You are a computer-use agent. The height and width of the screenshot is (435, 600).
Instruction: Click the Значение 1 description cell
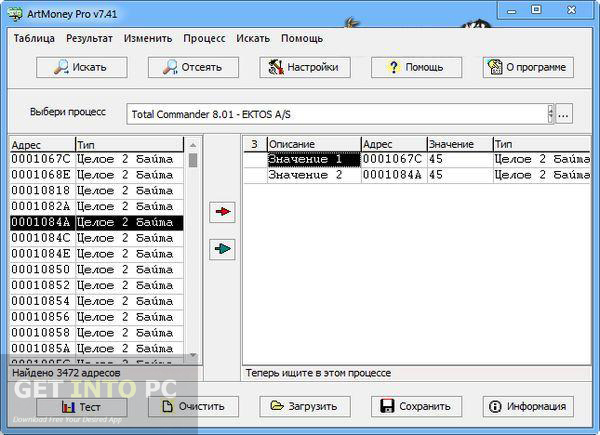tap(314, 159)
